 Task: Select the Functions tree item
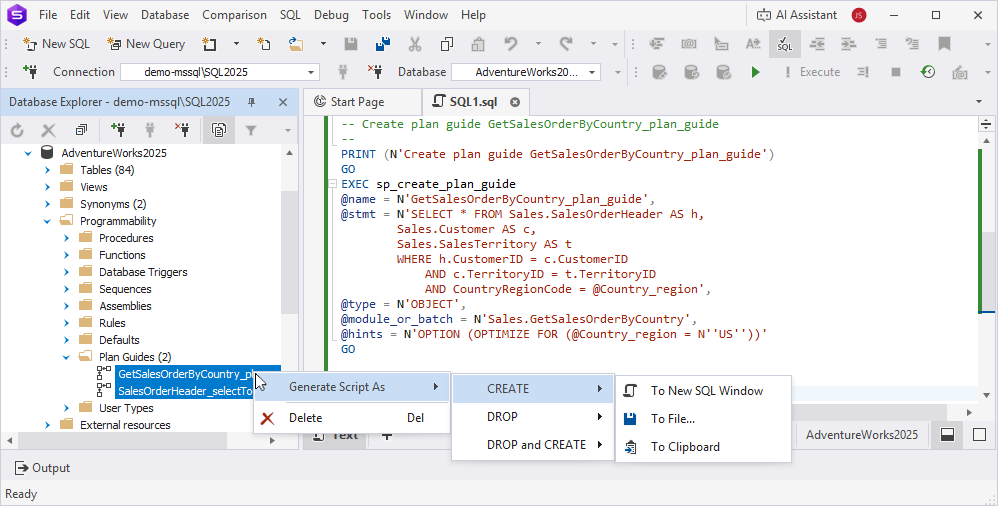122,255
